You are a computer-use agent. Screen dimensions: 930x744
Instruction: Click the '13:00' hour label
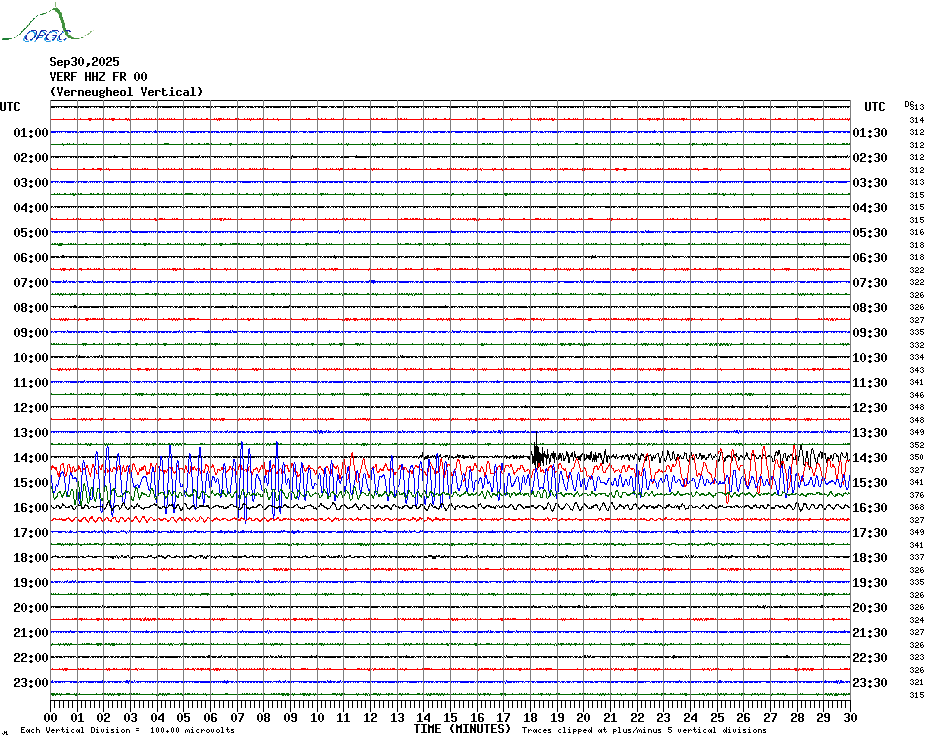[31, 433]
